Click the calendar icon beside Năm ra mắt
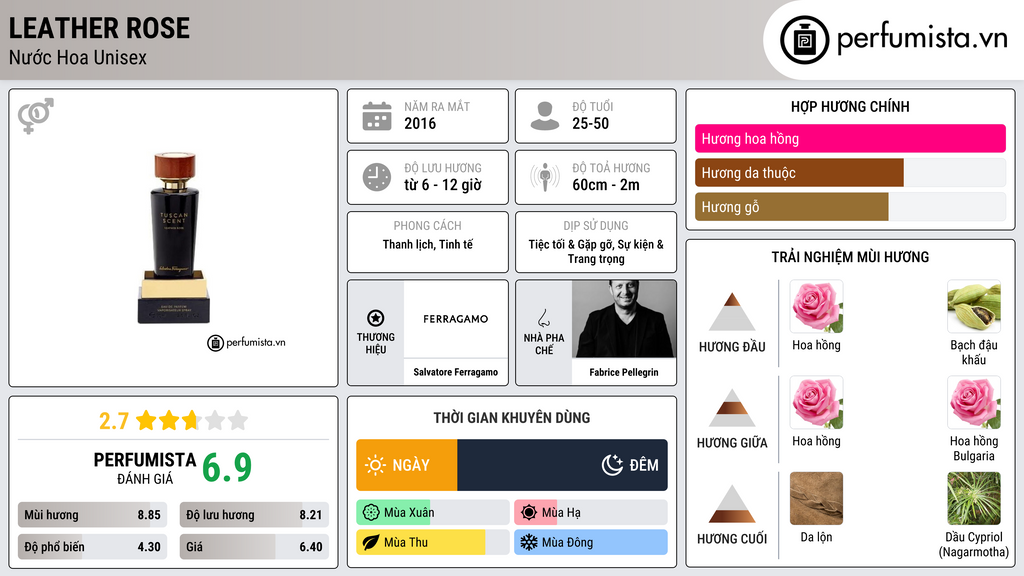The image size is (1024, 576). pyautogui.click(x=377, y=116)
